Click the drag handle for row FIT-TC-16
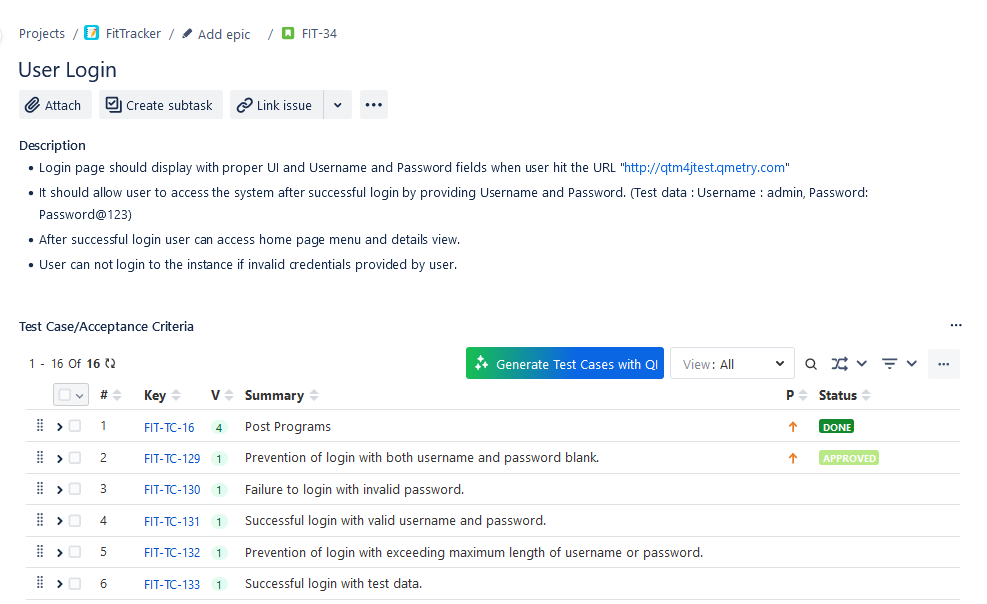Image resolution: width=987 pixels, height=604 pixels. [40, 426]
